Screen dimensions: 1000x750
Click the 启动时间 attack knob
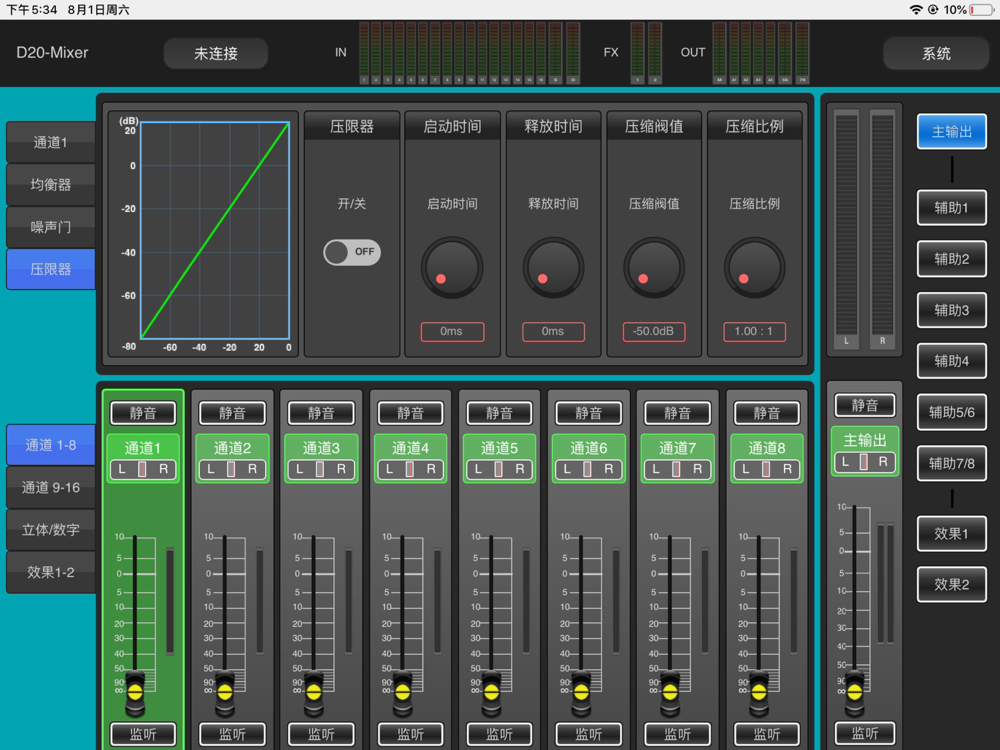tap(452, 268)
